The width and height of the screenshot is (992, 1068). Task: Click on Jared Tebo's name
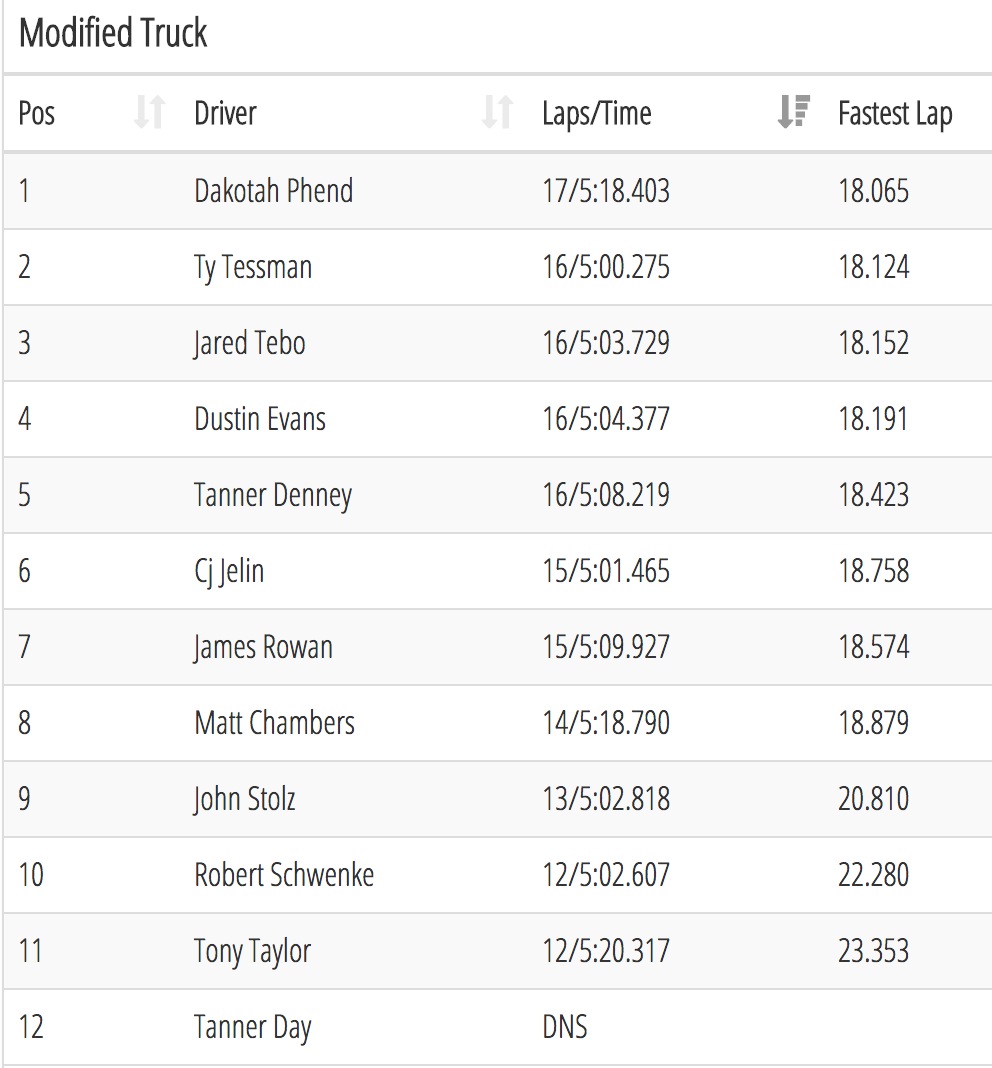[249, 343]
